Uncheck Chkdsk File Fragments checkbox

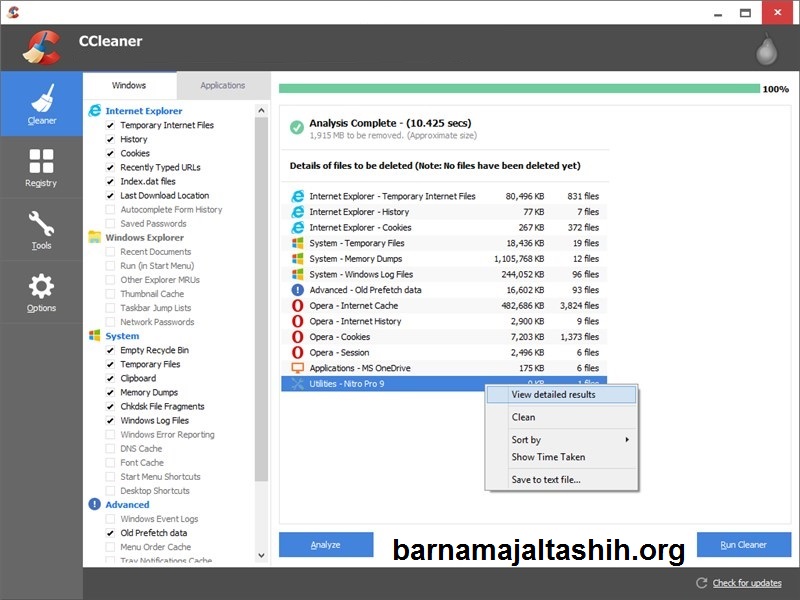point(110,407)
